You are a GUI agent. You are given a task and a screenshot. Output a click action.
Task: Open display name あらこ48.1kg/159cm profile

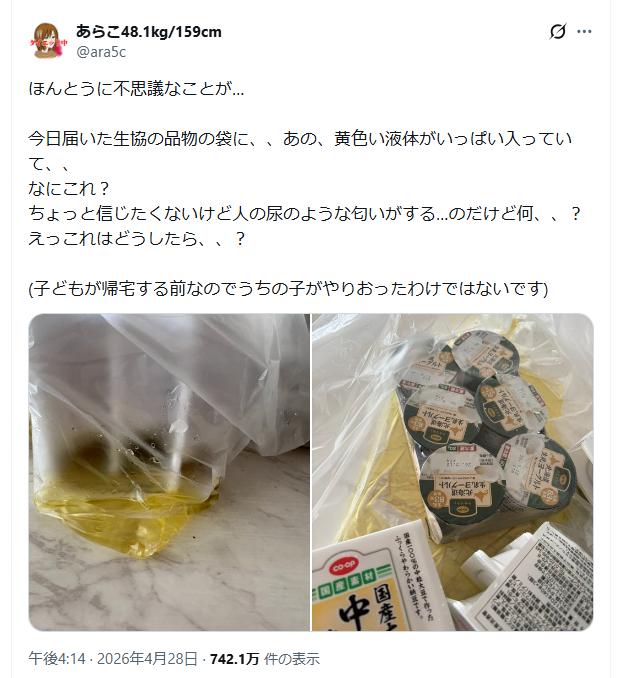pyautogui.click(x=148, y=32)
